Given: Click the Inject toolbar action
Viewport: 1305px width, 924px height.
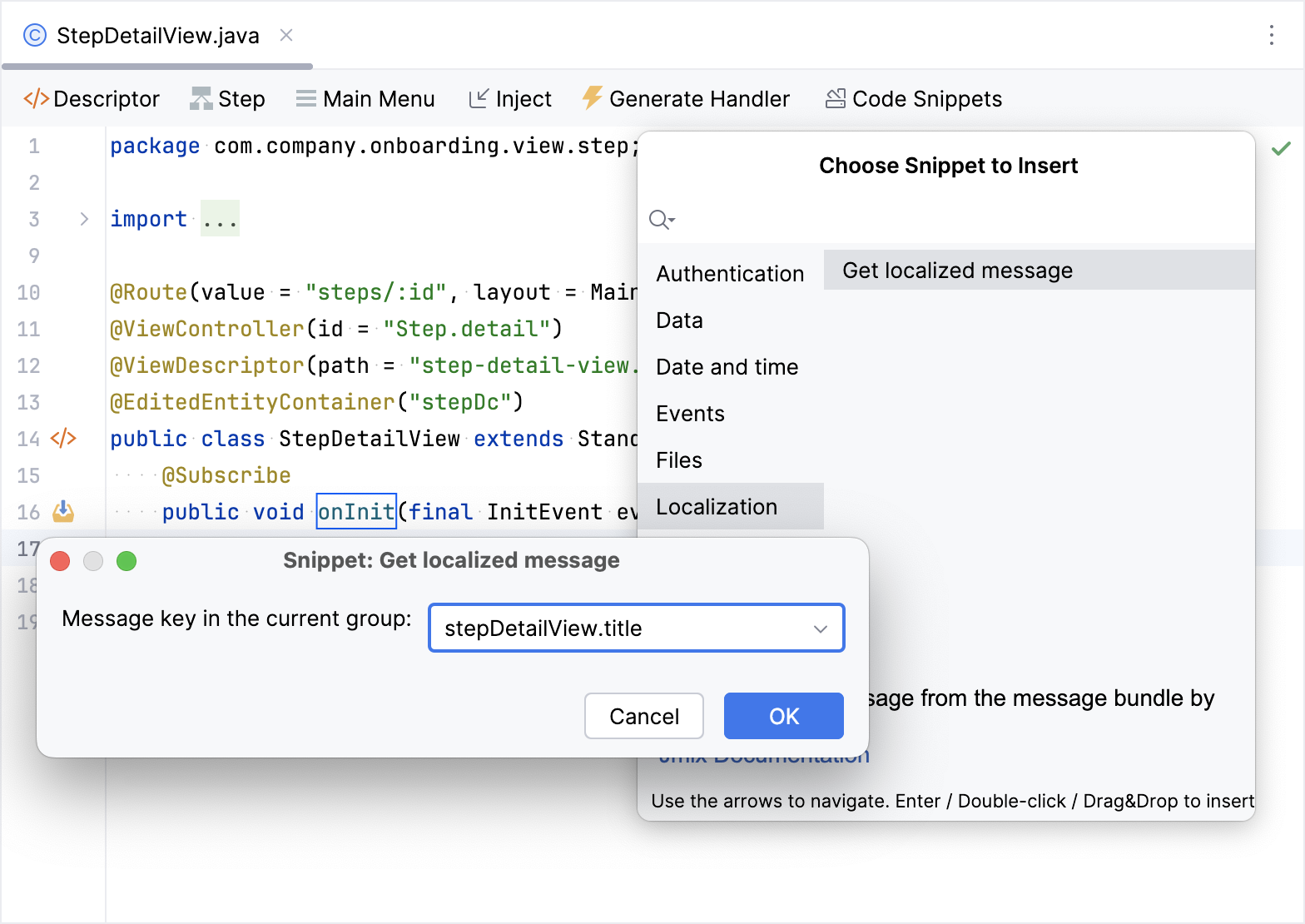Looking at the screenshot, I should tap(509, 99).
